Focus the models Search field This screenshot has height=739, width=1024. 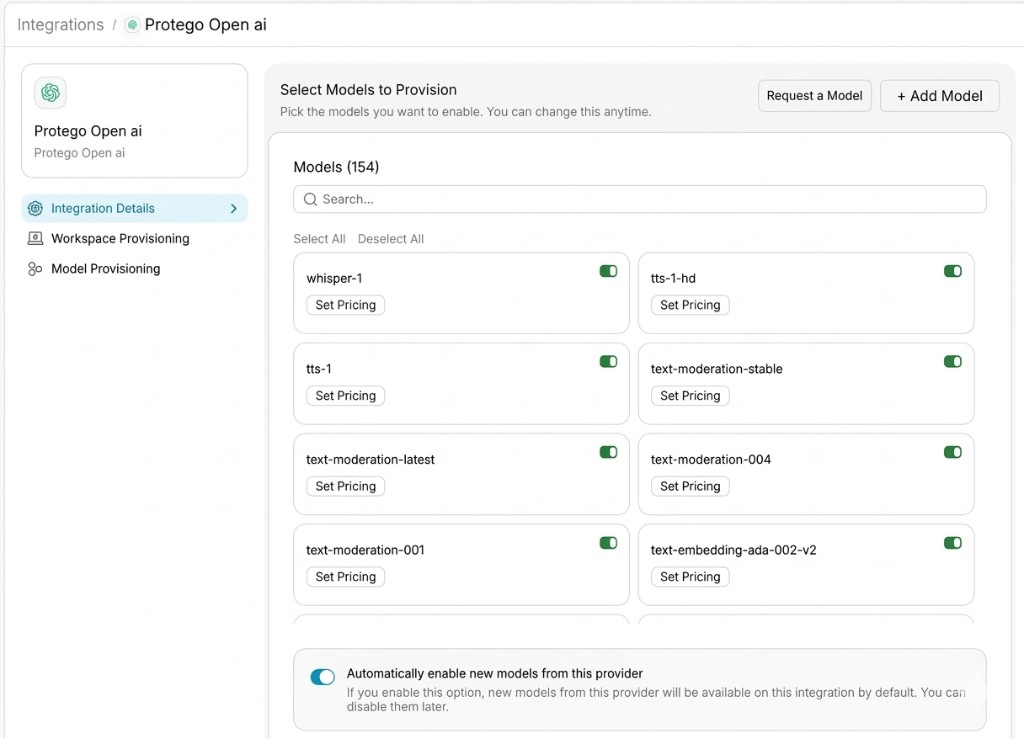639,199
